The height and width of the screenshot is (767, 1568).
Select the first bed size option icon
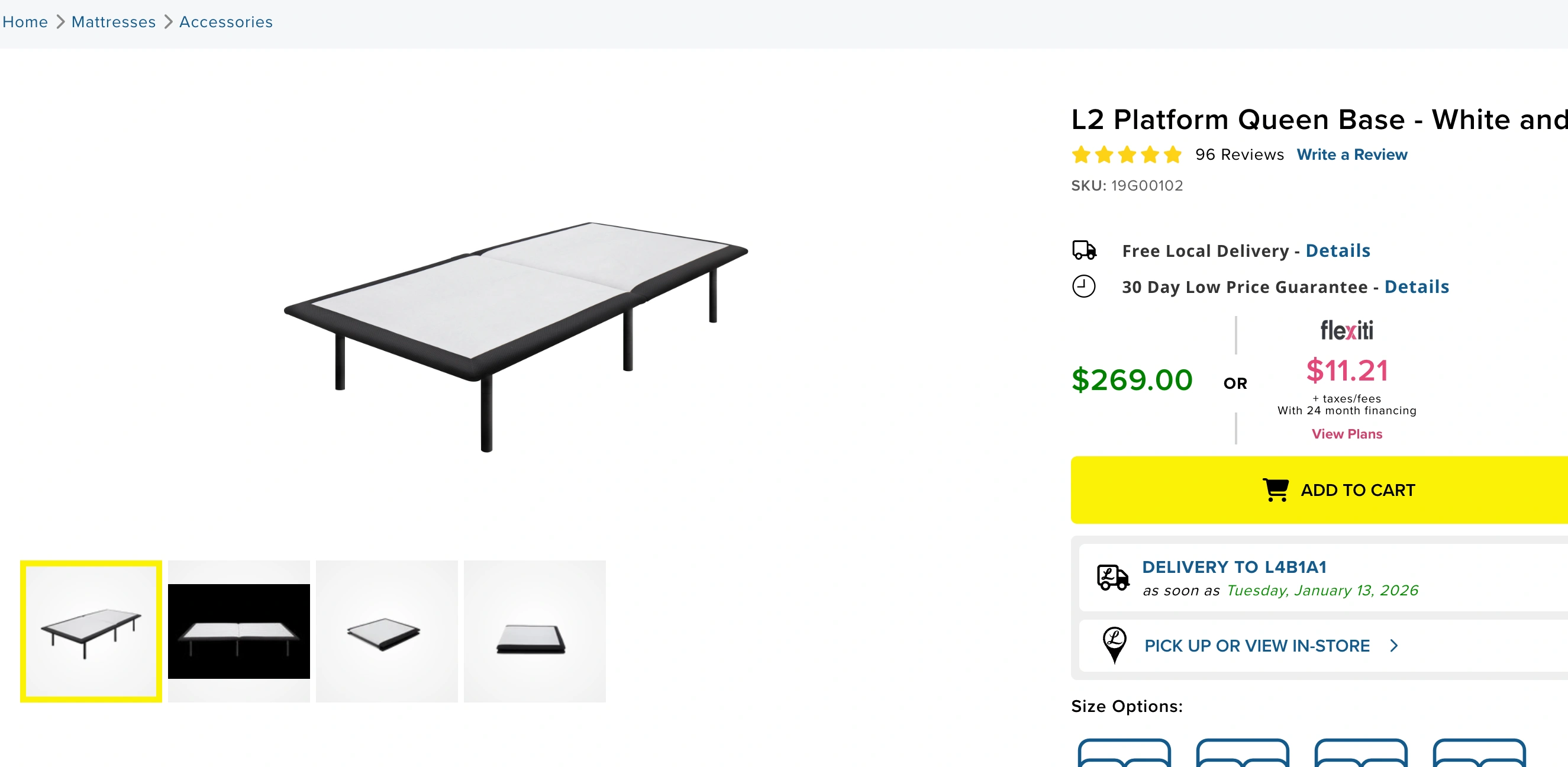pyautogui.click(x=1124, y=753)
